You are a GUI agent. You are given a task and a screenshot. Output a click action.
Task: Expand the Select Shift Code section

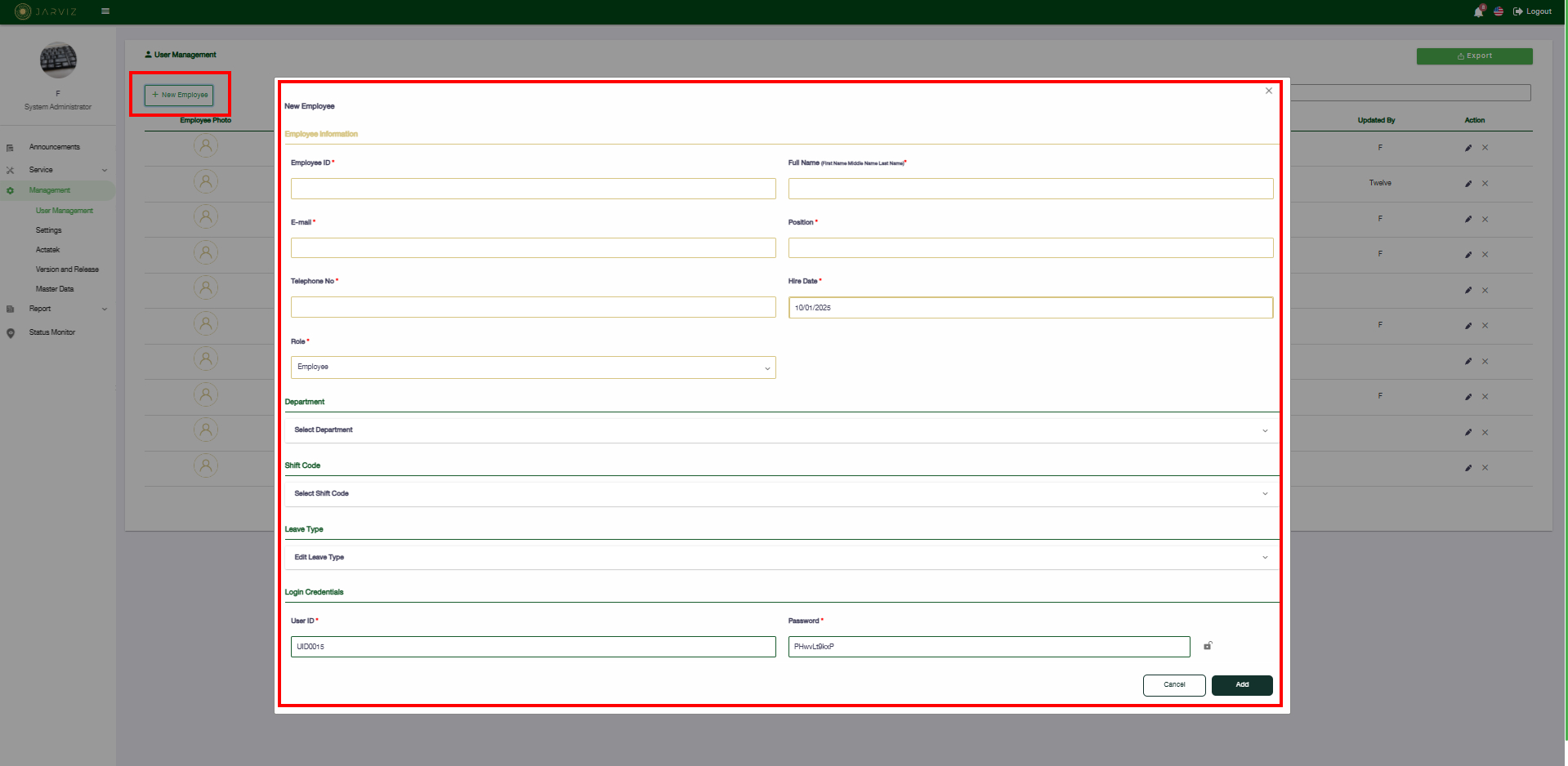coord(781,494)
